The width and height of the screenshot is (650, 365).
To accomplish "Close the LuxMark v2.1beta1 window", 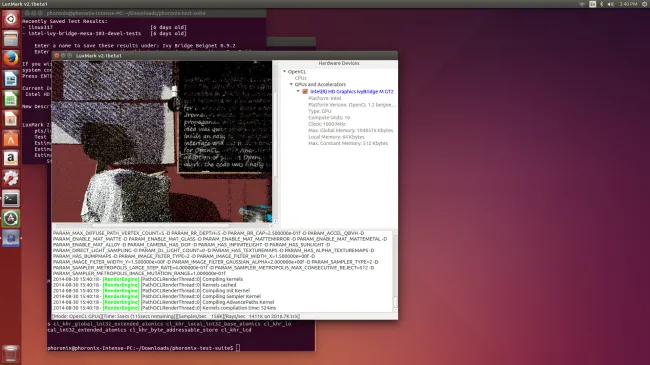I will [57, 55].
